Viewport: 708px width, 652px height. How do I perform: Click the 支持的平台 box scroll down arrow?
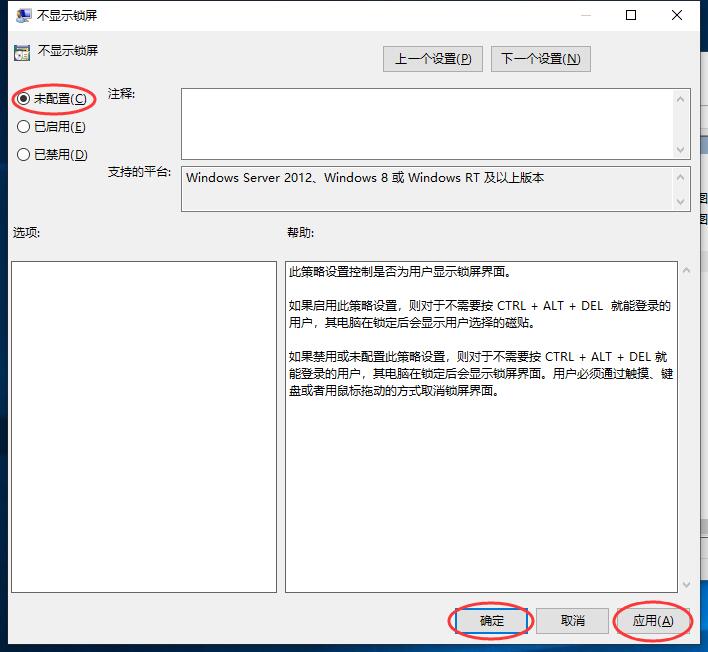pyautogui.click(x=680, y=201)
